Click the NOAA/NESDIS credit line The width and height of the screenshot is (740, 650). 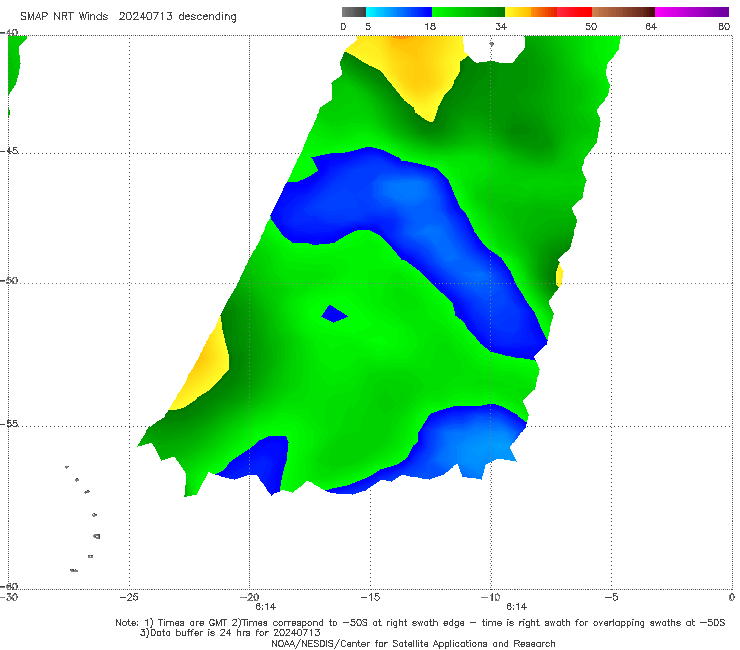click(413, 644)
